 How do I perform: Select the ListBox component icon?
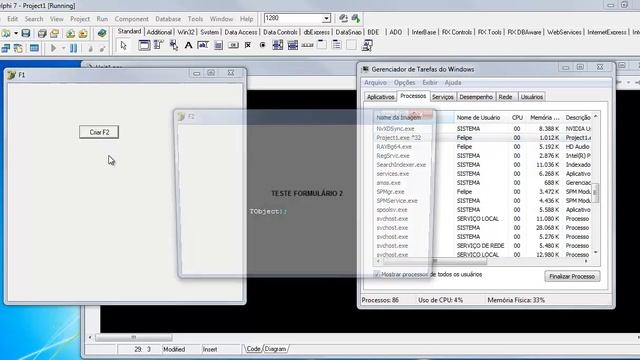coord(278,45)
